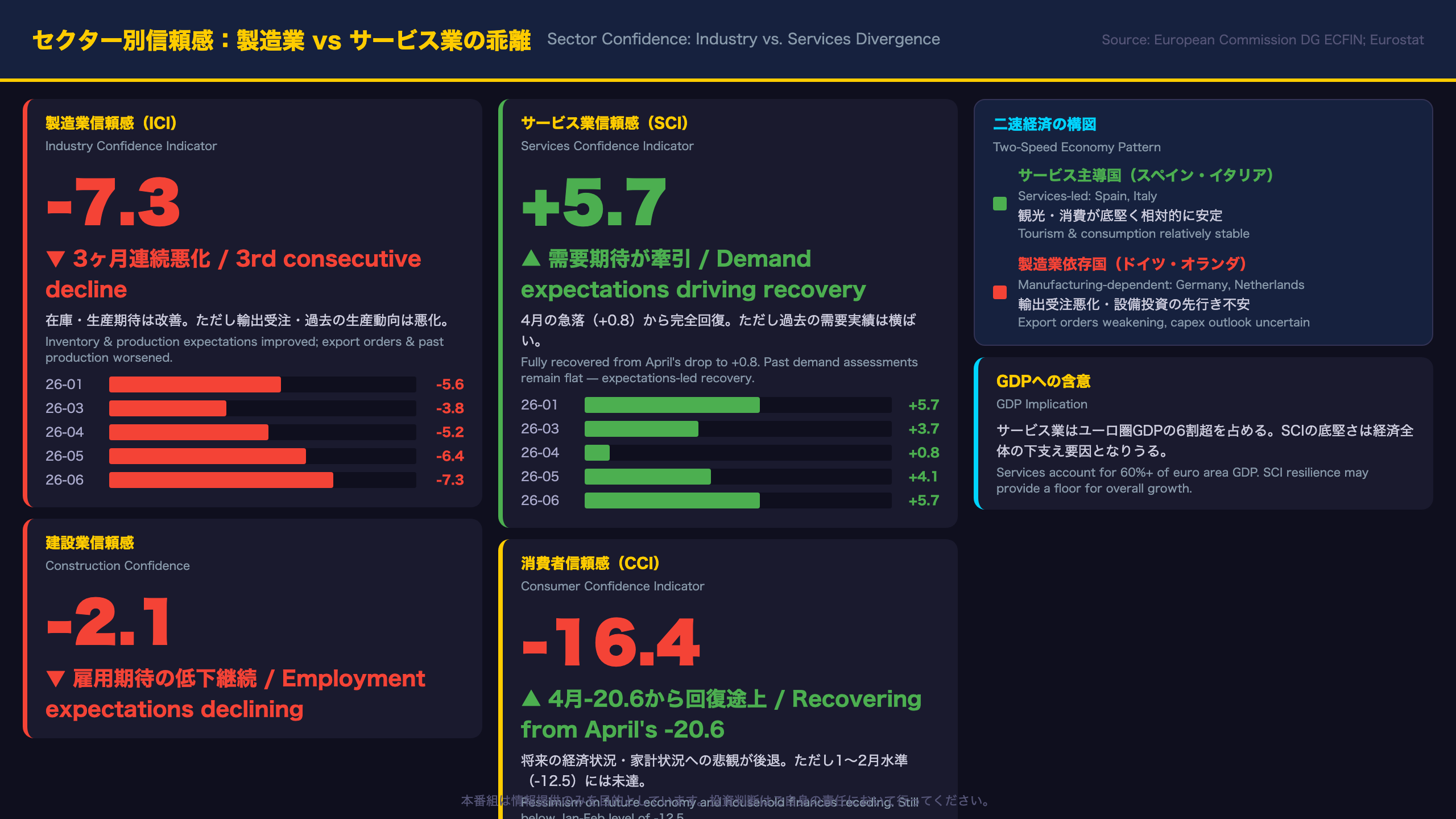
Task: Click the -6.4 value in the ICI list
Action: click(450, 456)
